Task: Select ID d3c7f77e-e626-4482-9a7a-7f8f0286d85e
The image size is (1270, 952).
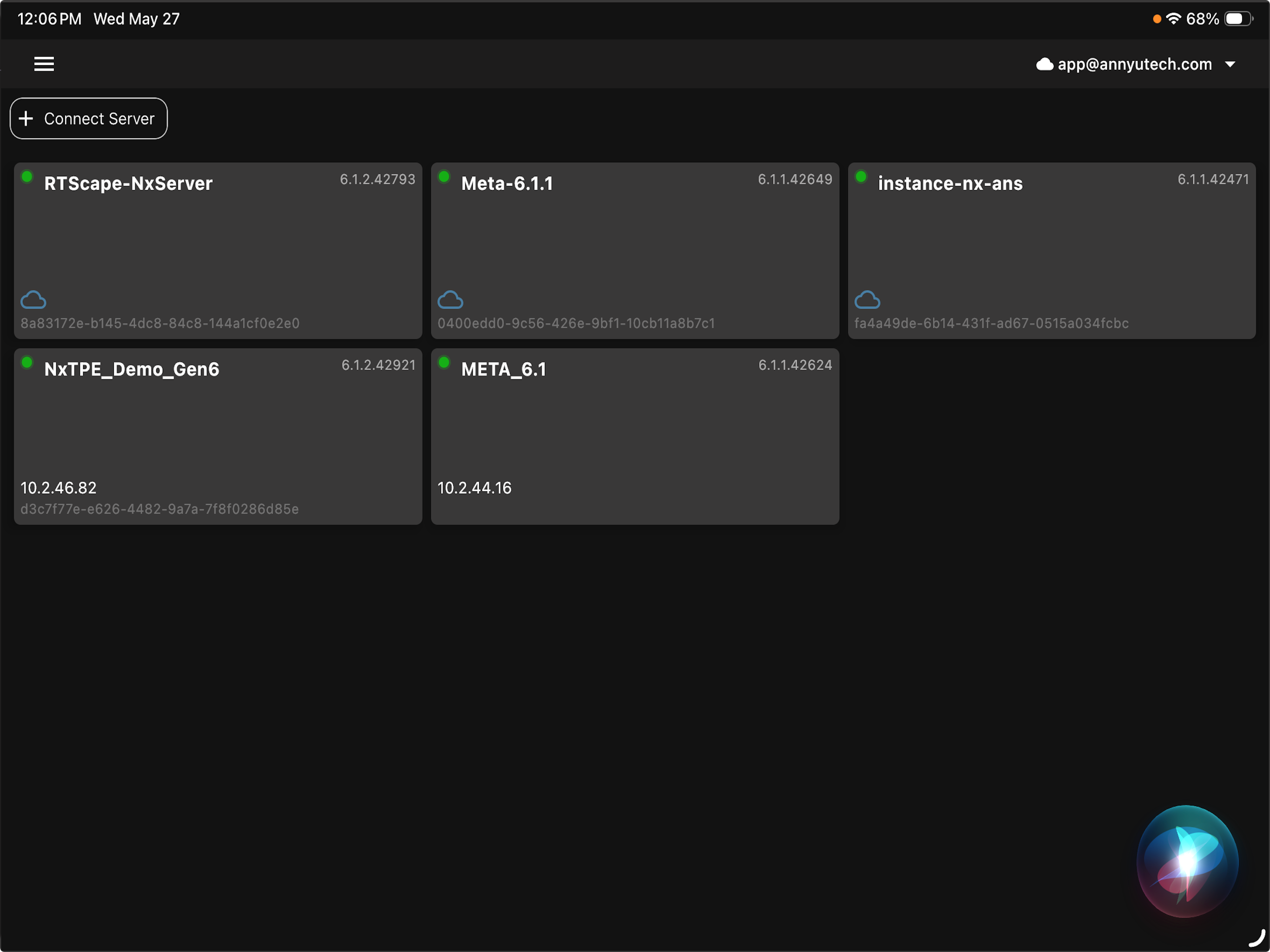Action: [x=159, y=509]
